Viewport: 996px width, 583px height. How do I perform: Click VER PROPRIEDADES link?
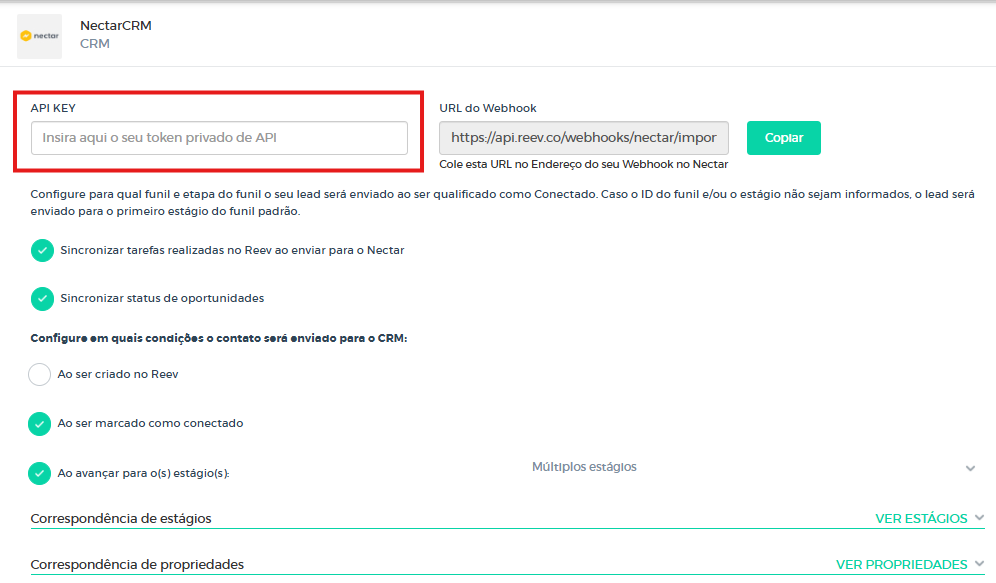click(x=901, y=565)
